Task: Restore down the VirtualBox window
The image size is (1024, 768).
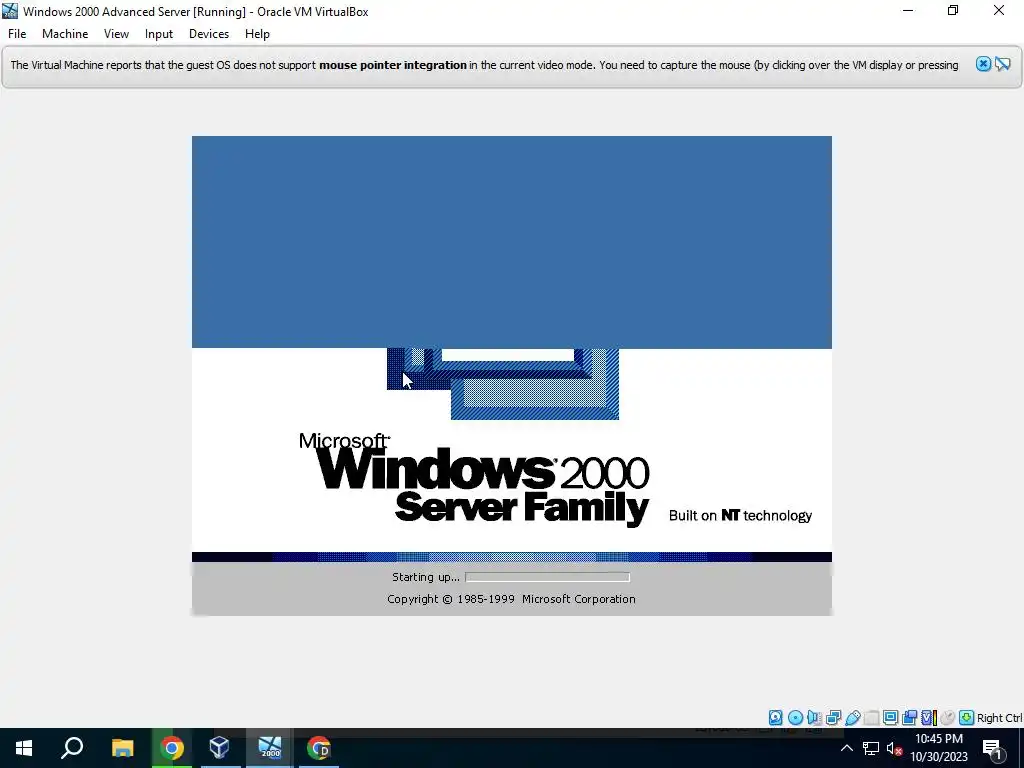Action: pos(953,10)
